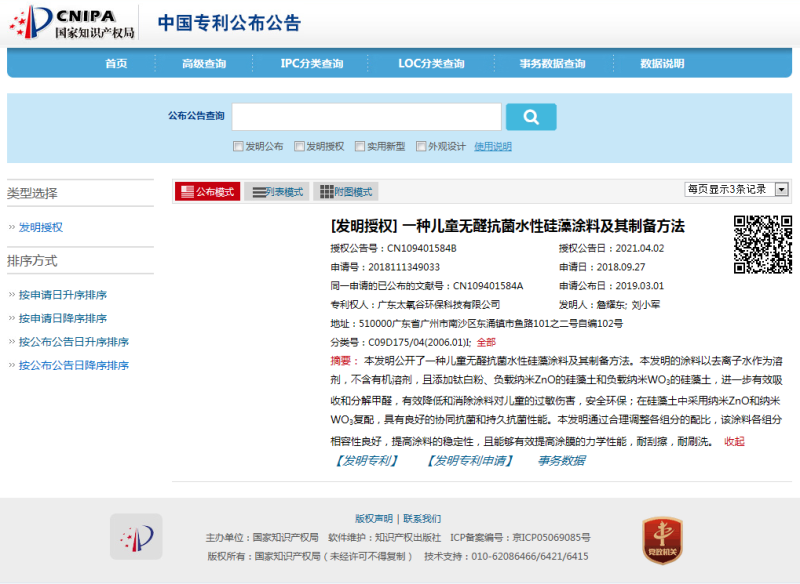Viewport: 800px width, 584px height.
Task: Enable the 实用新型 checkbox
Action: pos(359,146)
